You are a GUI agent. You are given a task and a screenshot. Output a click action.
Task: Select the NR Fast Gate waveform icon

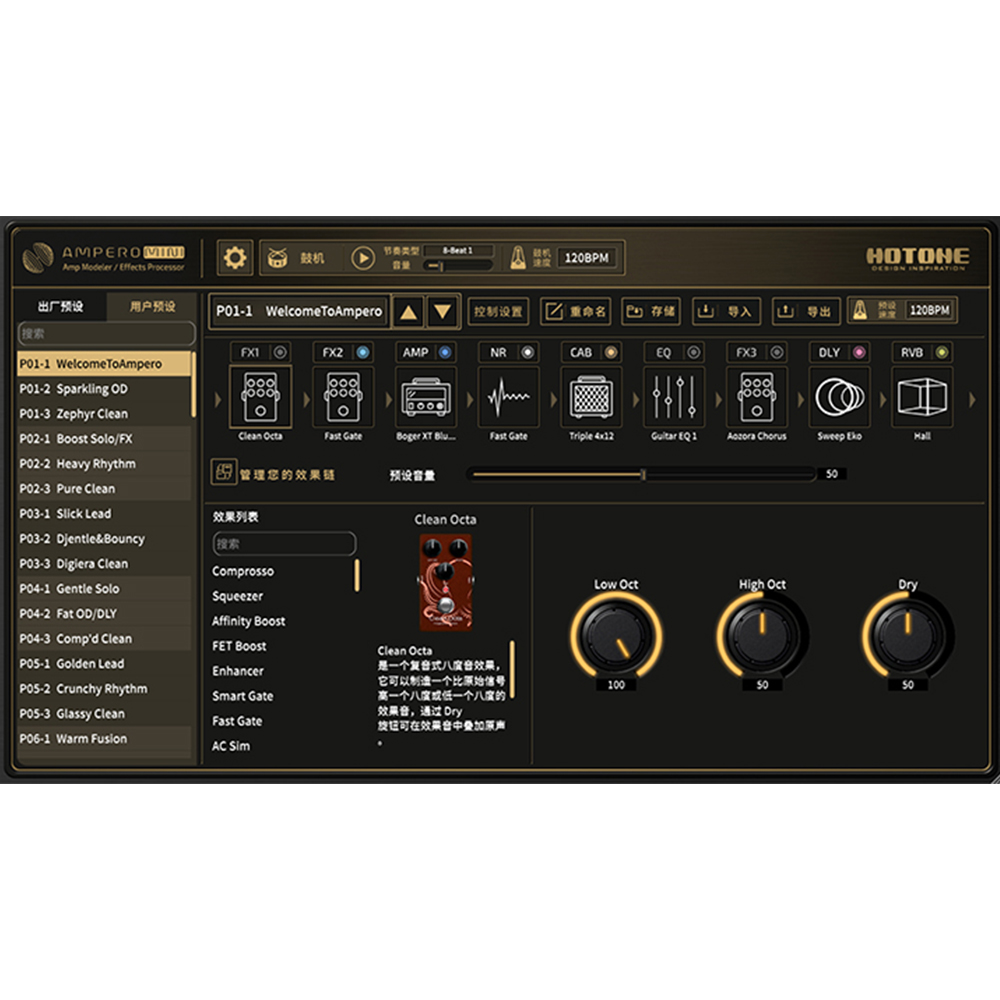[x=508, y=398]
